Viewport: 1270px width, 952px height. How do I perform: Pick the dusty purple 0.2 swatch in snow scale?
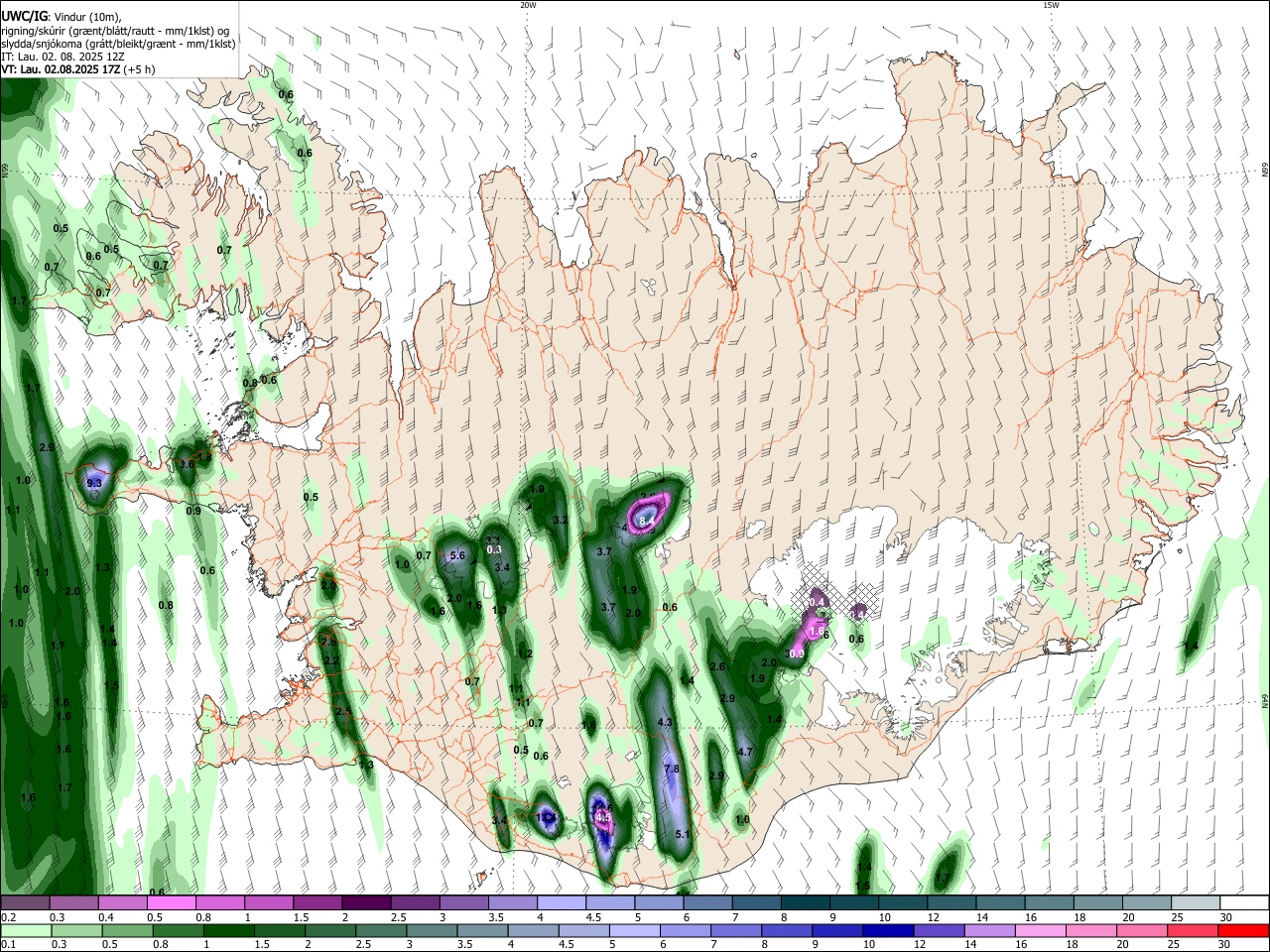point(24,903)
